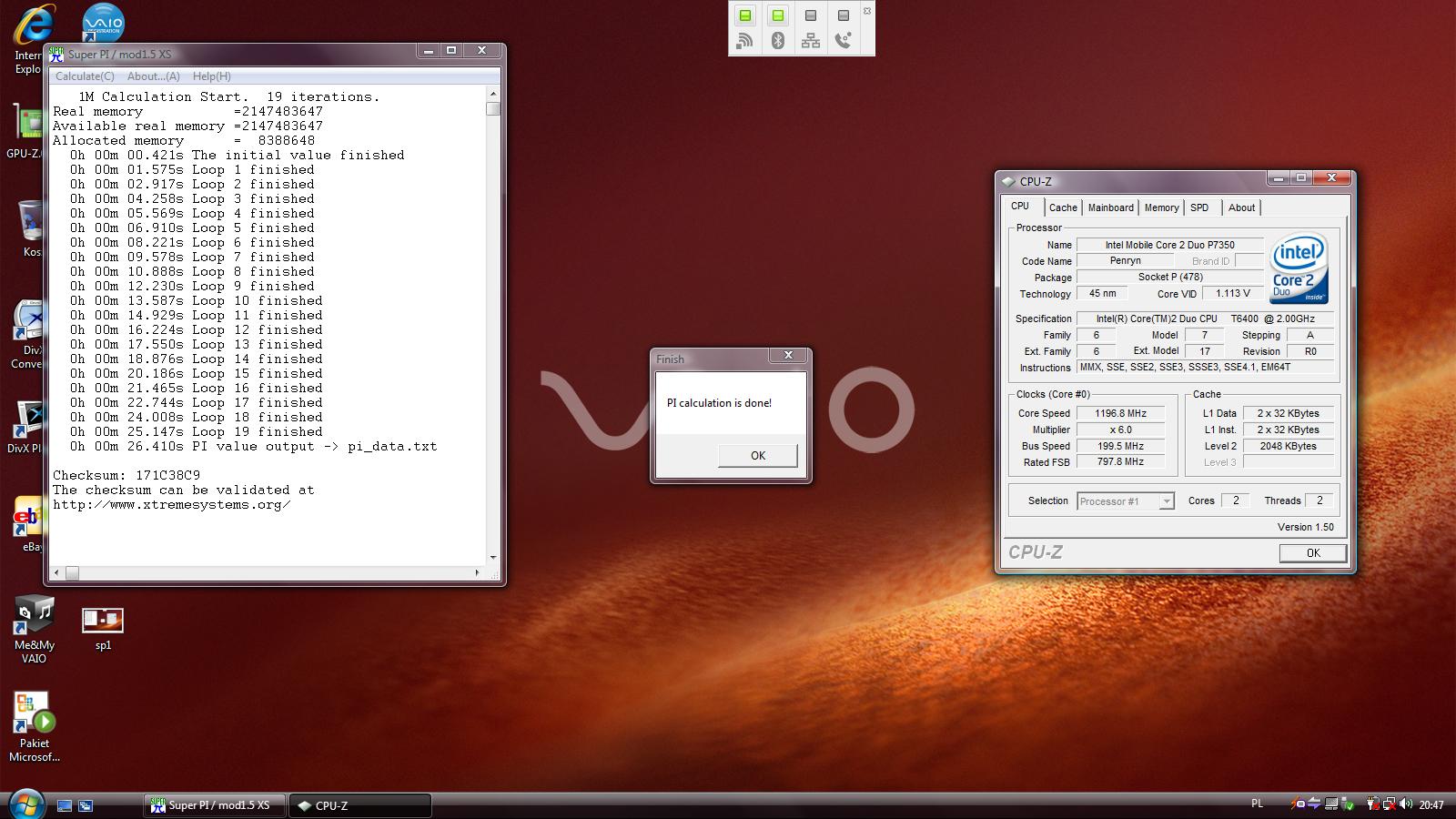Click the Intel Core 2 Duo logo
The height and width of the screenshot is (819, 1456).
pos(1299,269)
